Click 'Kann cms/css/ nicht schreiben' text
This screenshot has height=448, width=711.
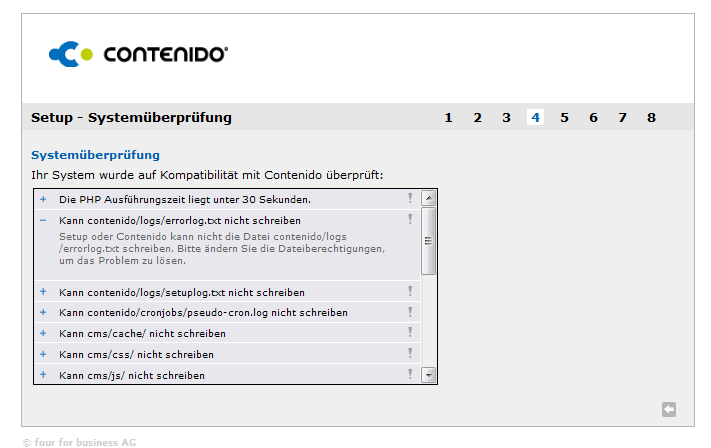pos(136,355)
